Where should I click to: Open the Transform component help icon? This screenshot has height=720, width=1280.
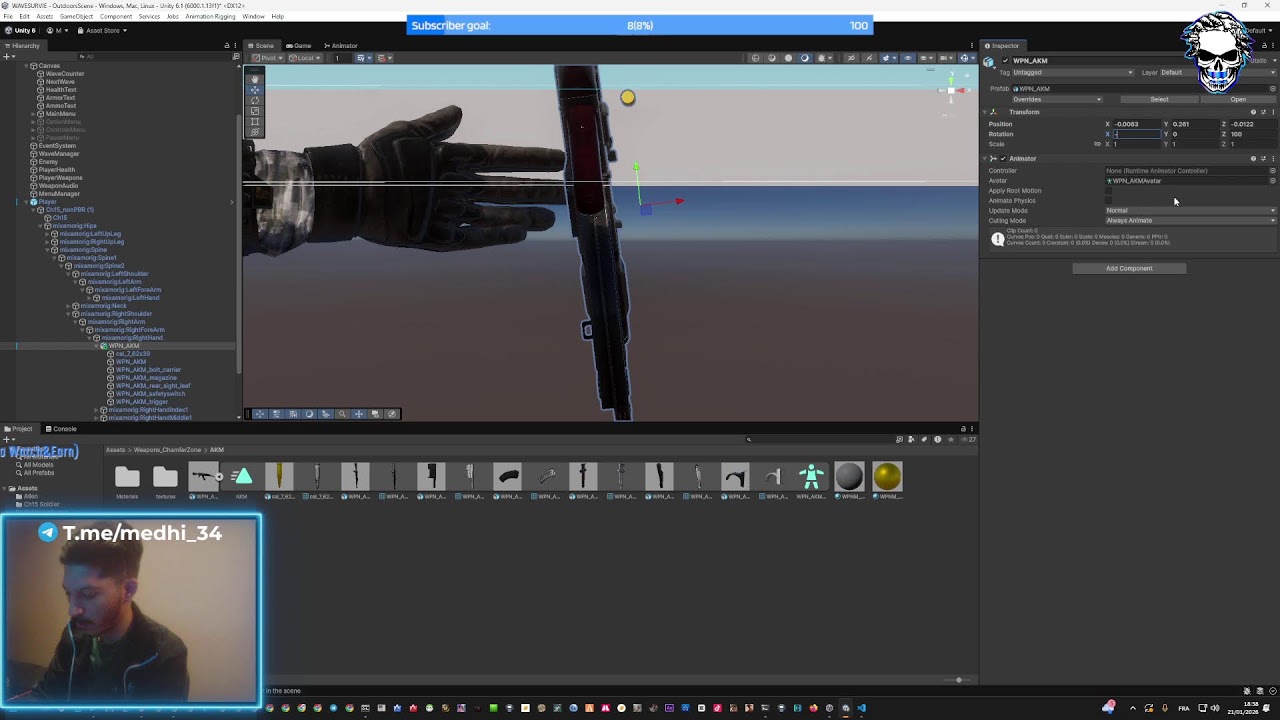1253,112
